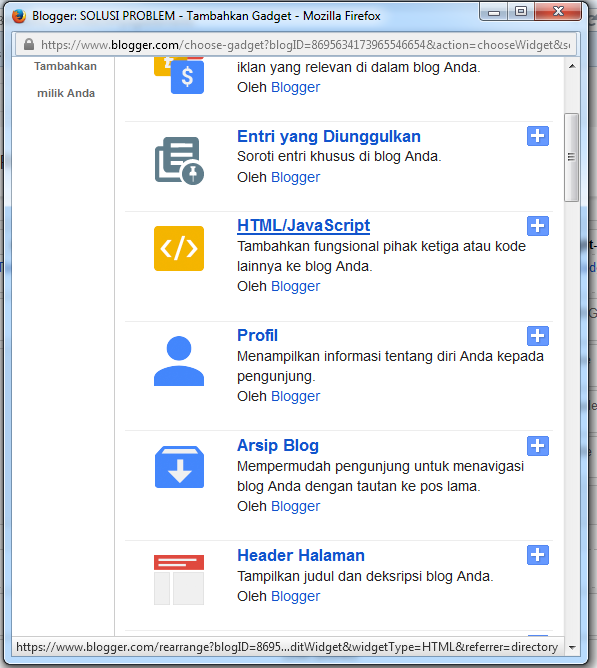Add the Arsip Blog gadget with plus button

click(537, 446)
